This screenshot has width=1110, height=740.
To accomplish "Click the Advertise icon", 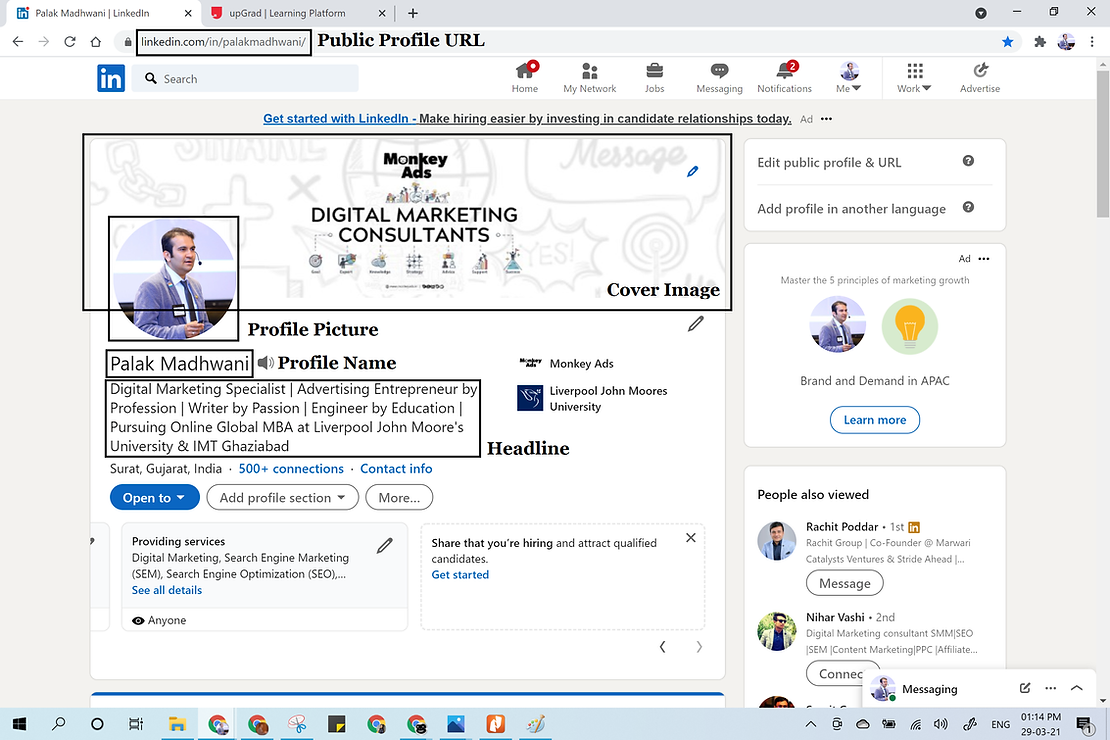I will (x=979, y=70).
